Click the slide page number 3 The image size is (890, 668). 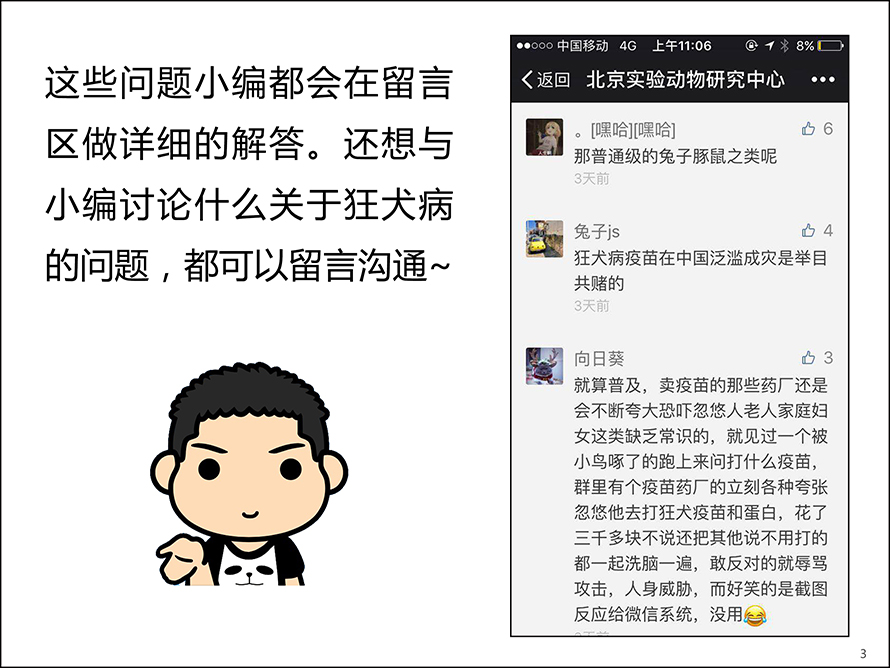point(863,654)
